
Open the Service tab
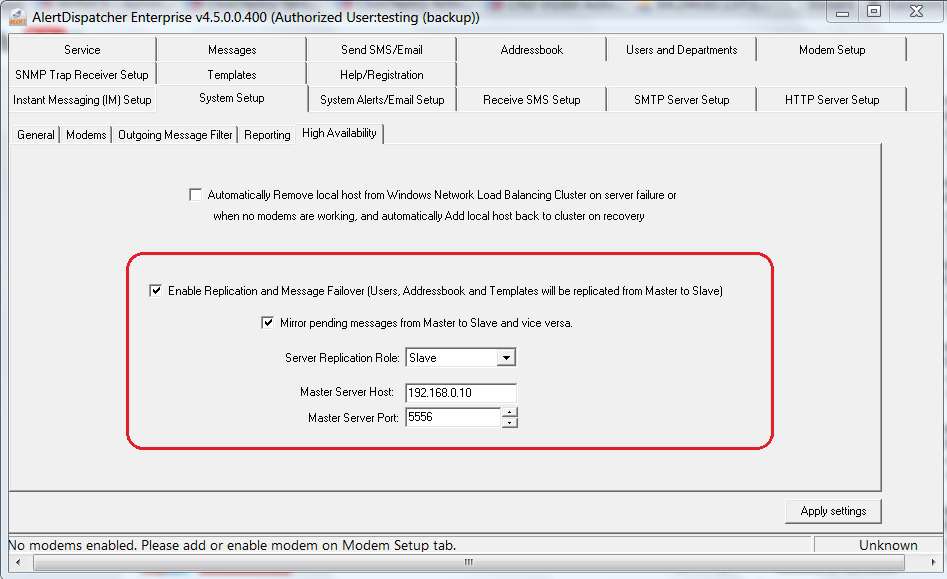click(x=82, y=50)
